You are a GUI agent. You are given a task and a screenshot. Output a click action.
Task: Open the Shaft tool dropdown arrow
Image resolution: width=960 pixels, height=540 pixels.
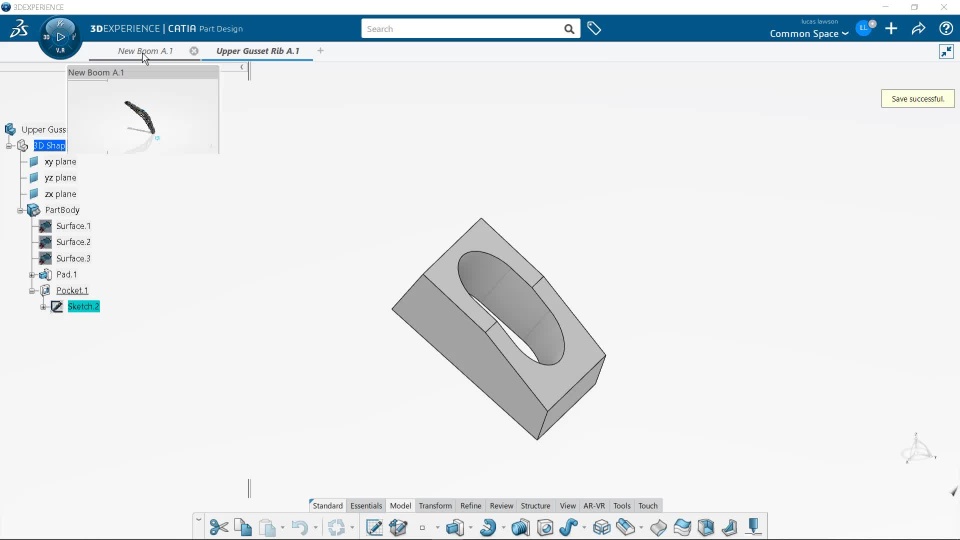tap(503, 527)
